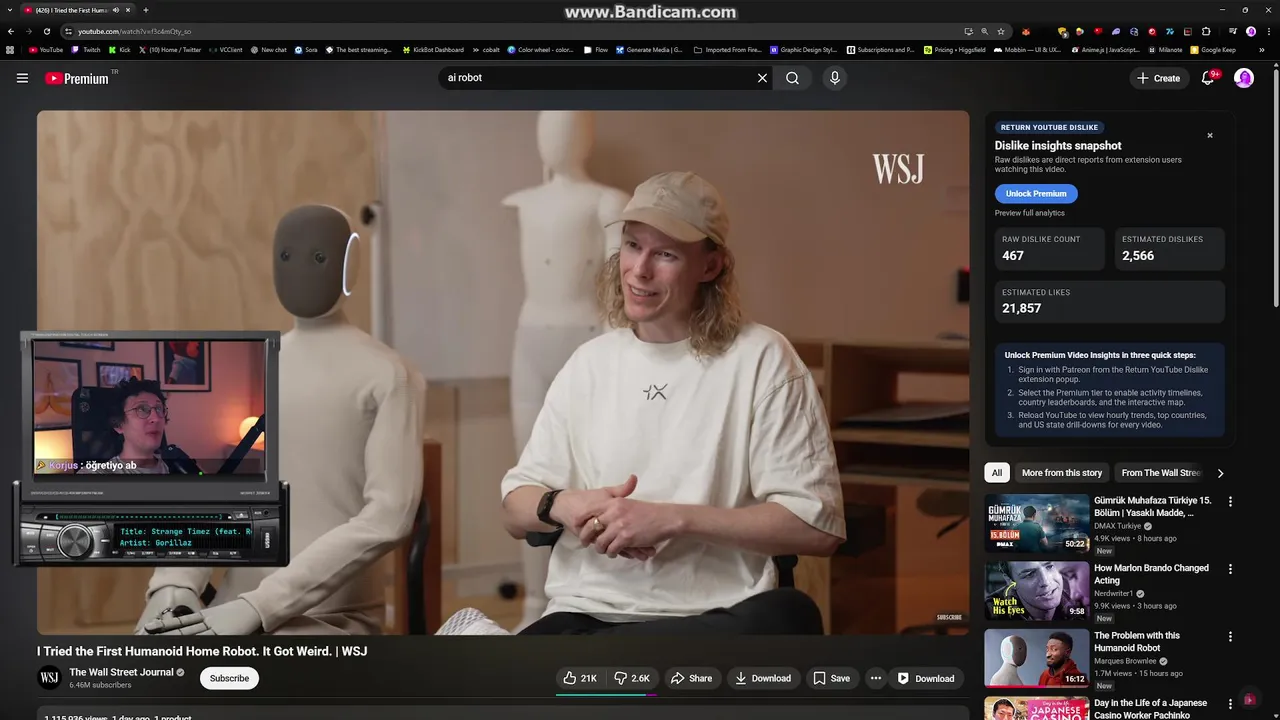
Task: Clear the search box with the X icon
Action: click(x=762, y=78)
